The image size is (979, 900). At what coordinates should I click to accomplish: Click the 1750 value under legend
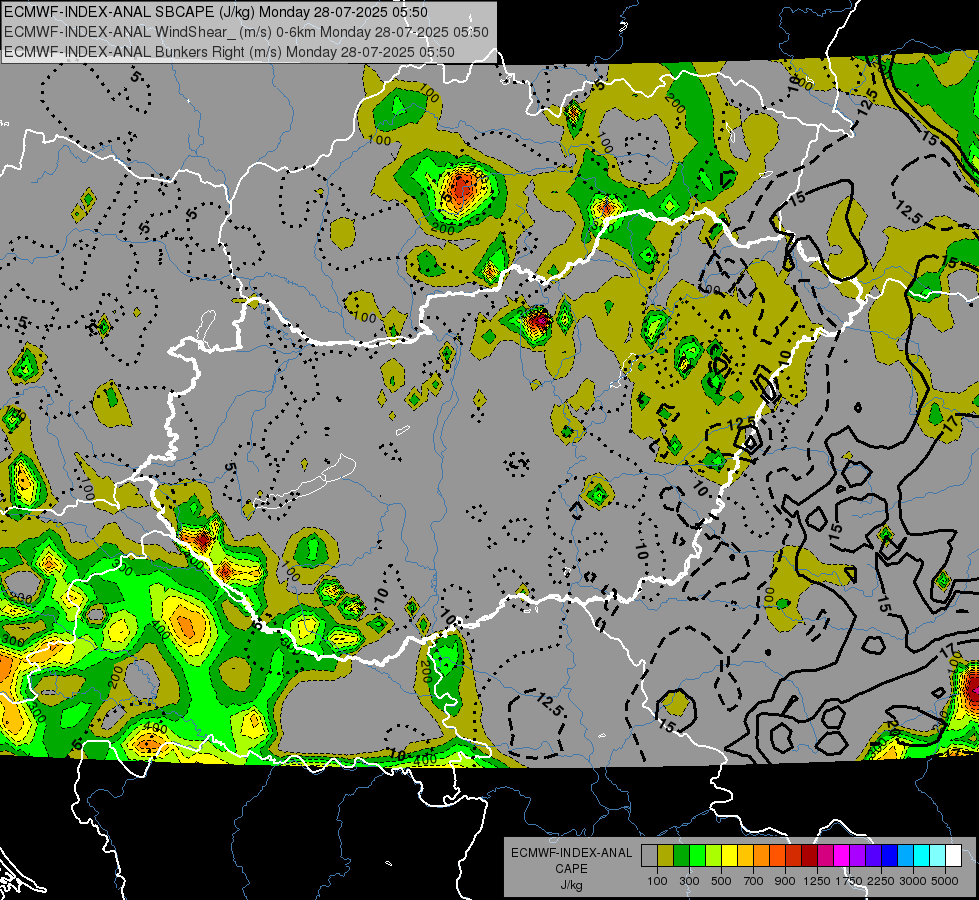849,881
